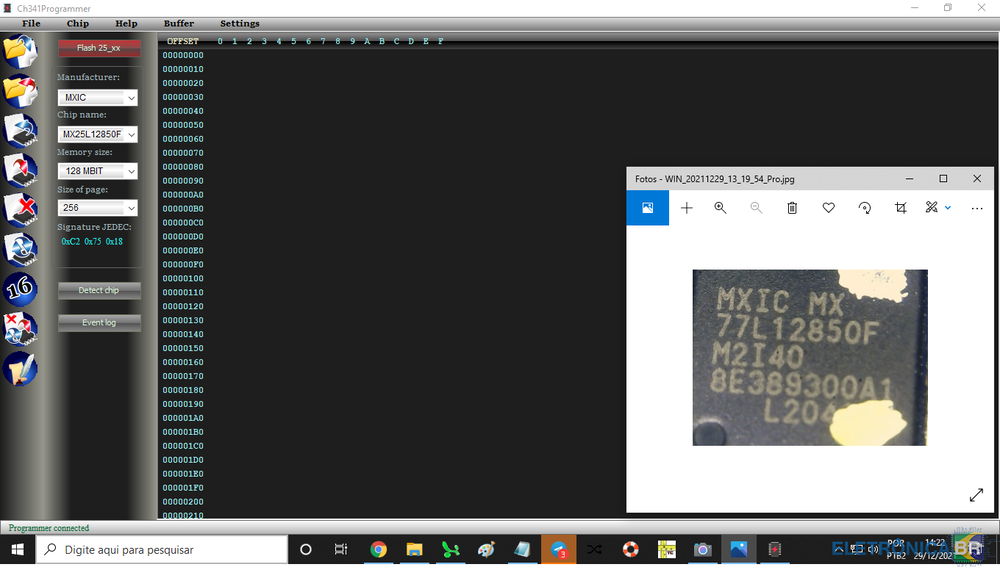Click the open file folder icon in sidebar
The image size is (1000, 567).
click(20, 51)
